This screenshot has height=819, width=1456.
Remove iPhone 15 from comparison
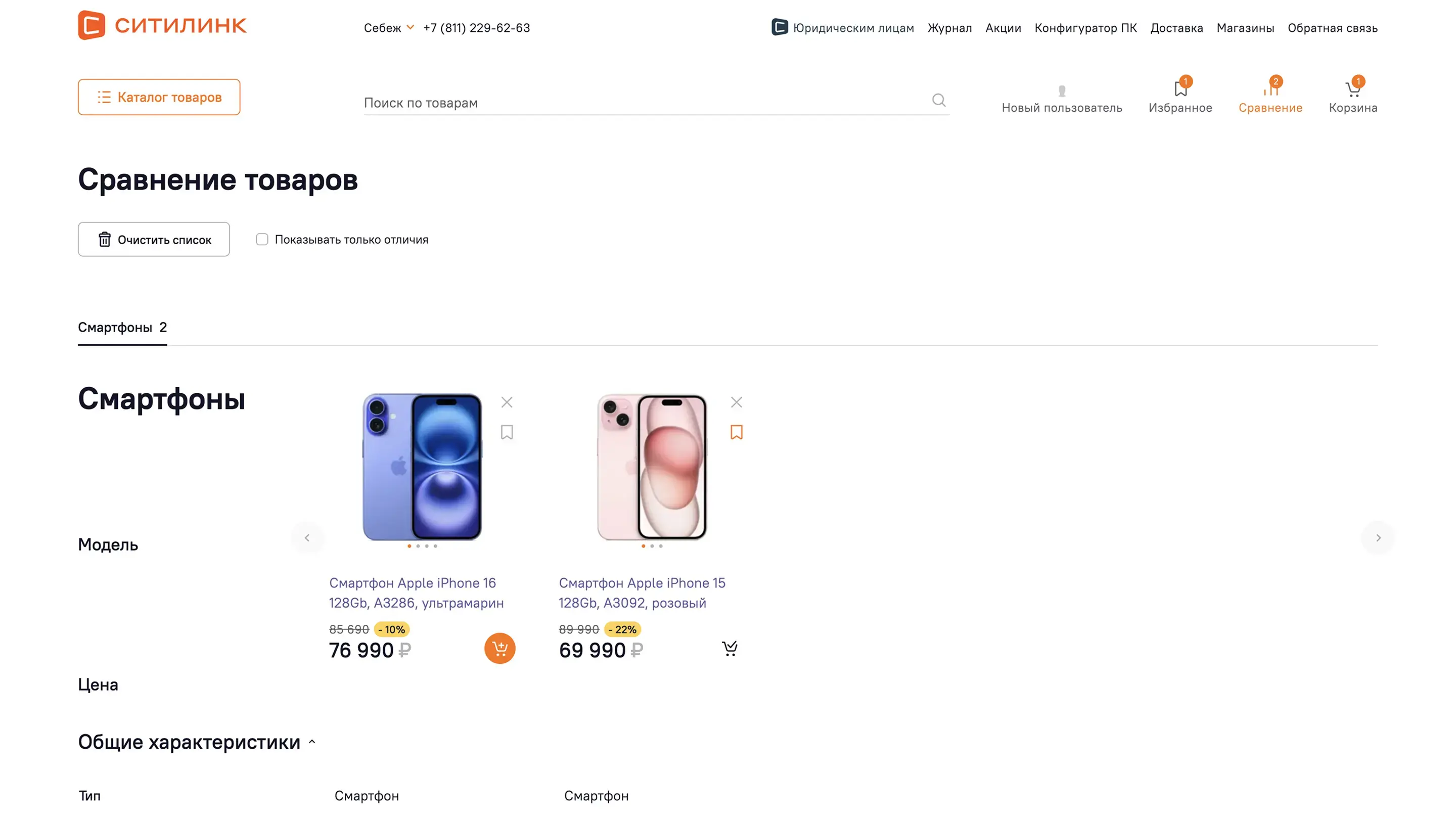point(736,402)
